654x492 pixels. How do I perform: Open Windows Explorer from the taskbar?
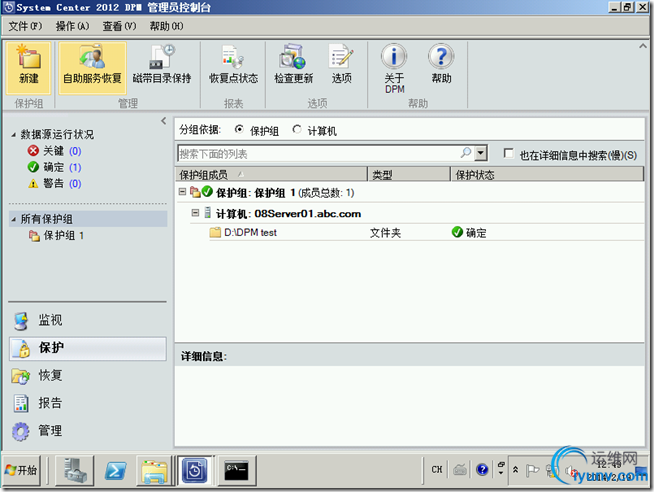tap(154, 470)
